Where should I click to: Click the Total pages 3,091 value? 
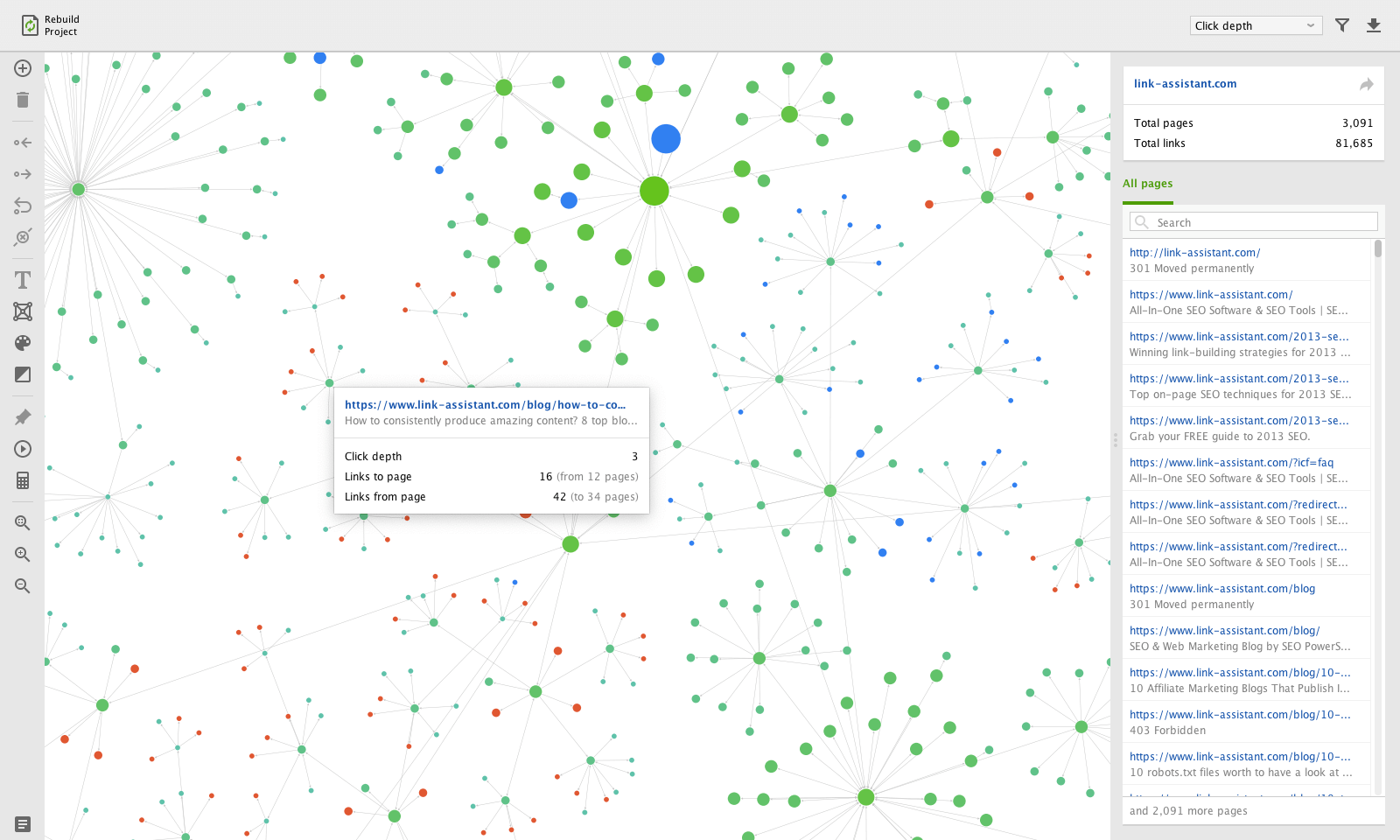(1357, 123)
